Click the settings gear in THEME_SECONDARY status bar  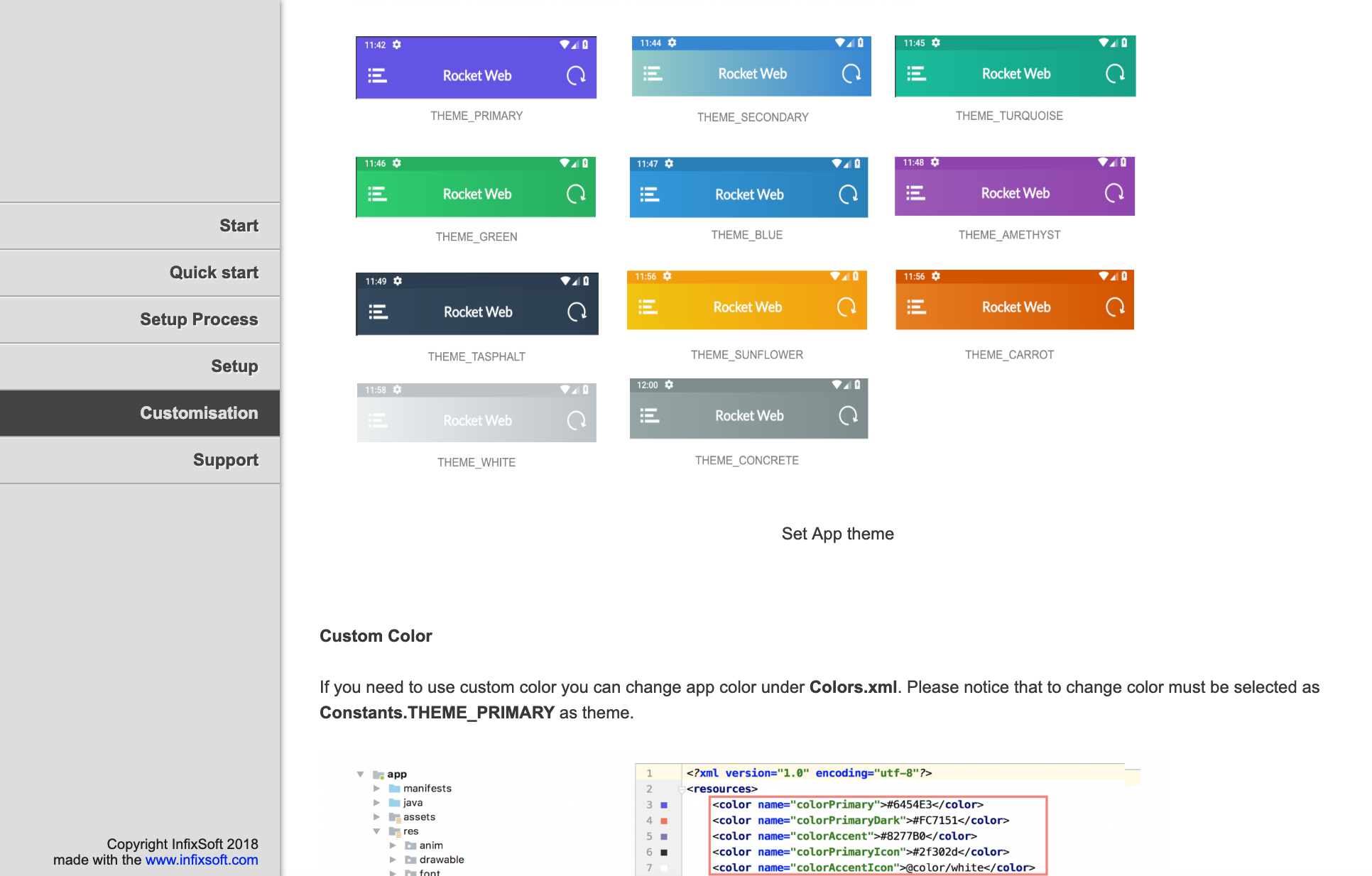672,43
